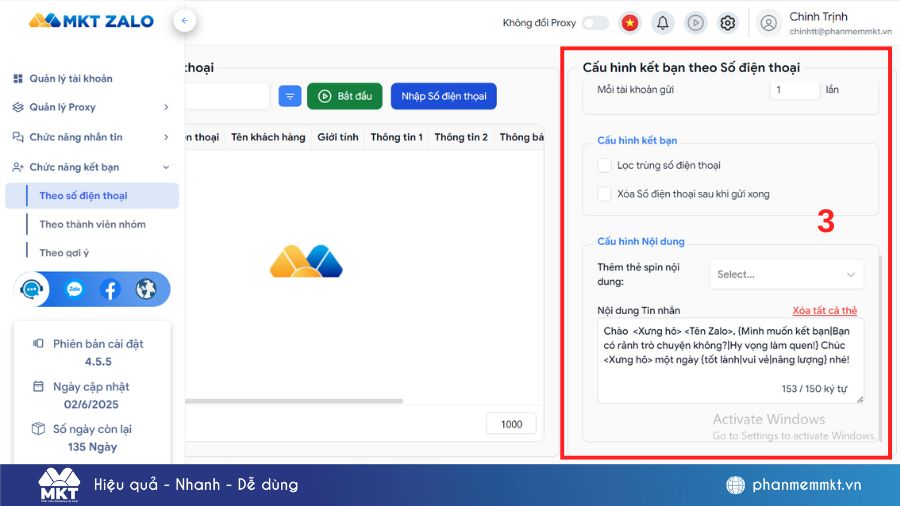The image size is (900, 506).
Task: Click the Chức năng nhắn tin chat icon
Action: coord(18,137)
